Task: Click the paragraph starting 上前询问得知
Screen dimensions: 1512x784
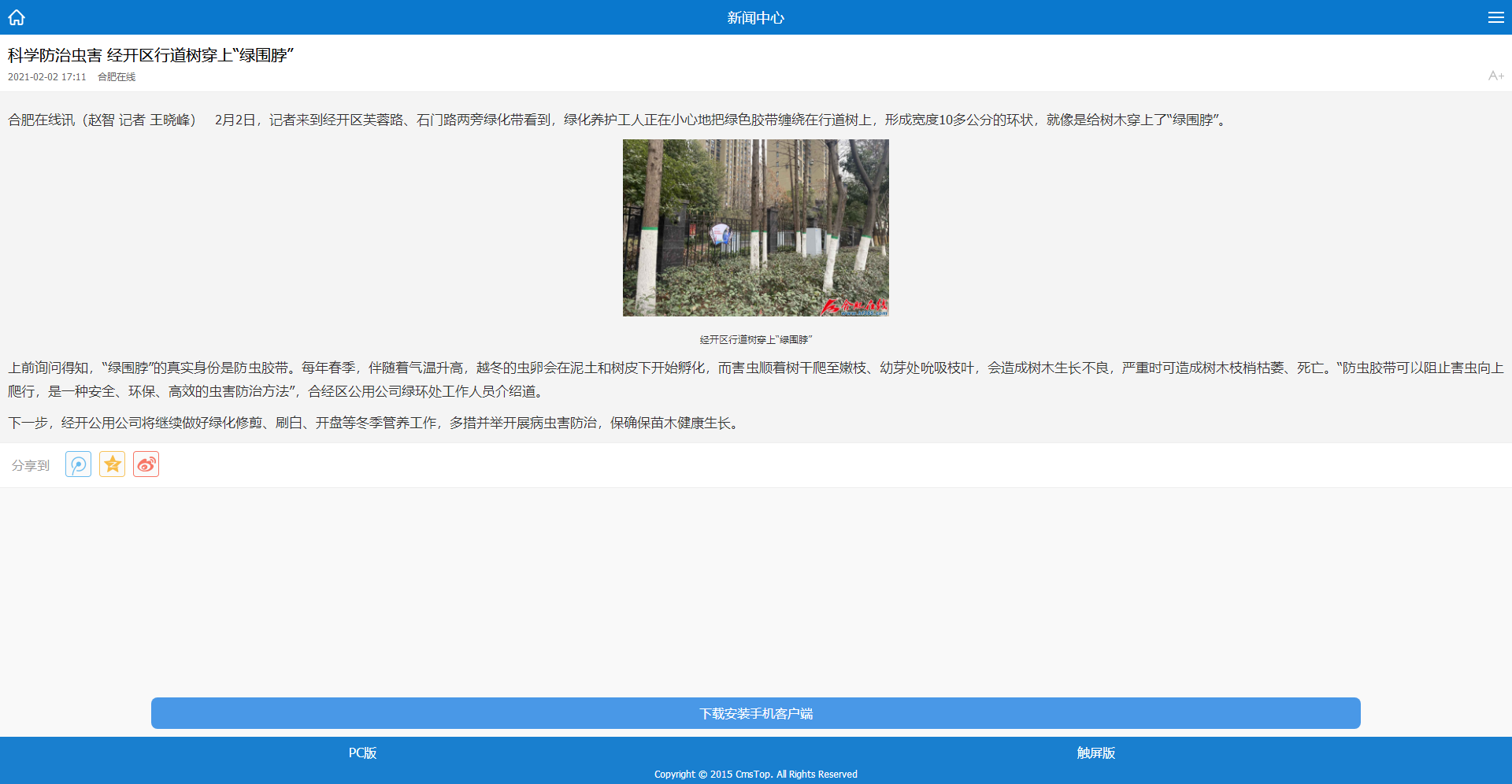Action: coord(756,379)
